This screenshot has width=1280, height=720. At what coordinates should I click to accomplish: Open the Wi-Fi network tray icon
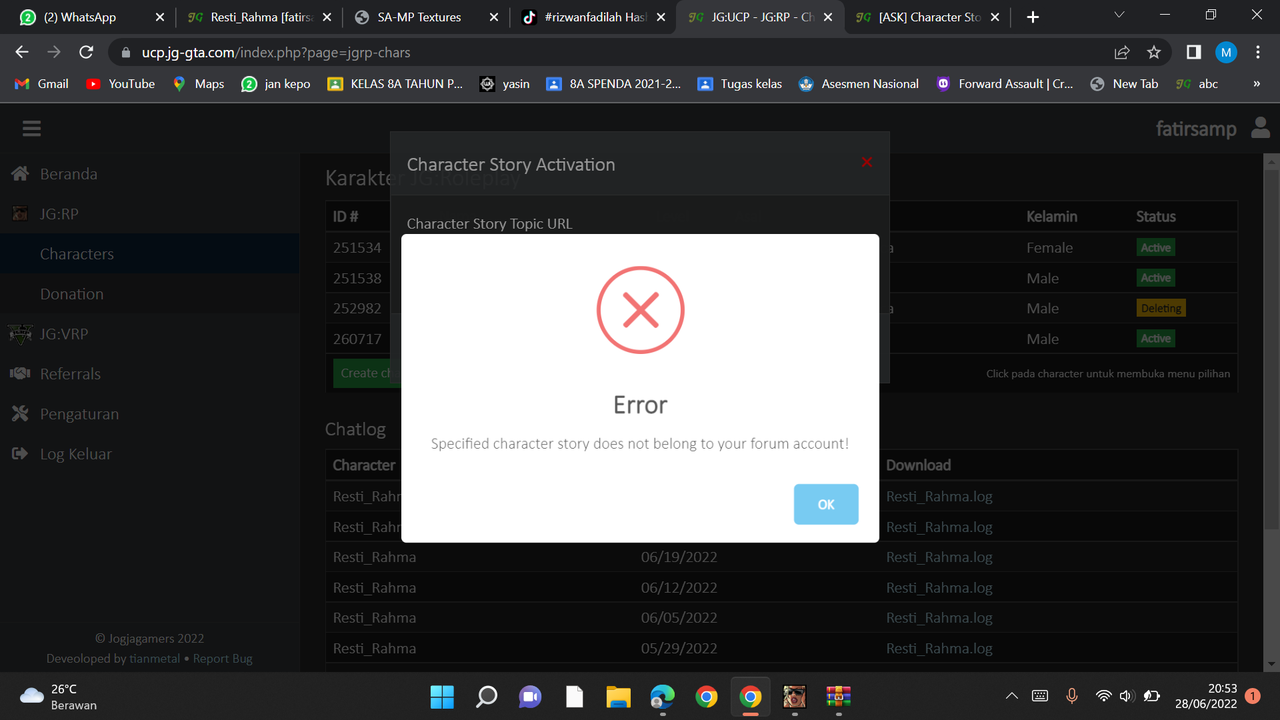[x=1104, y=696]
